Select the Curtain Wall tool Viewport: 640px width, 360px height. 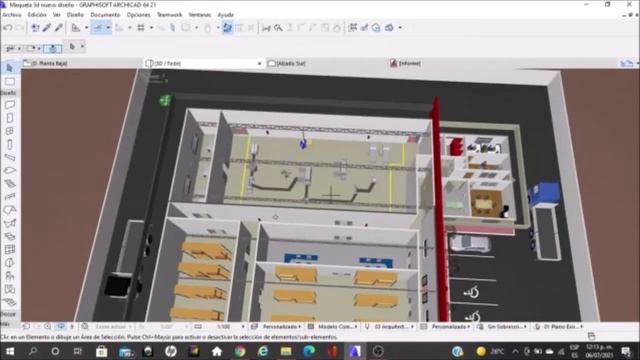[10, 249]
